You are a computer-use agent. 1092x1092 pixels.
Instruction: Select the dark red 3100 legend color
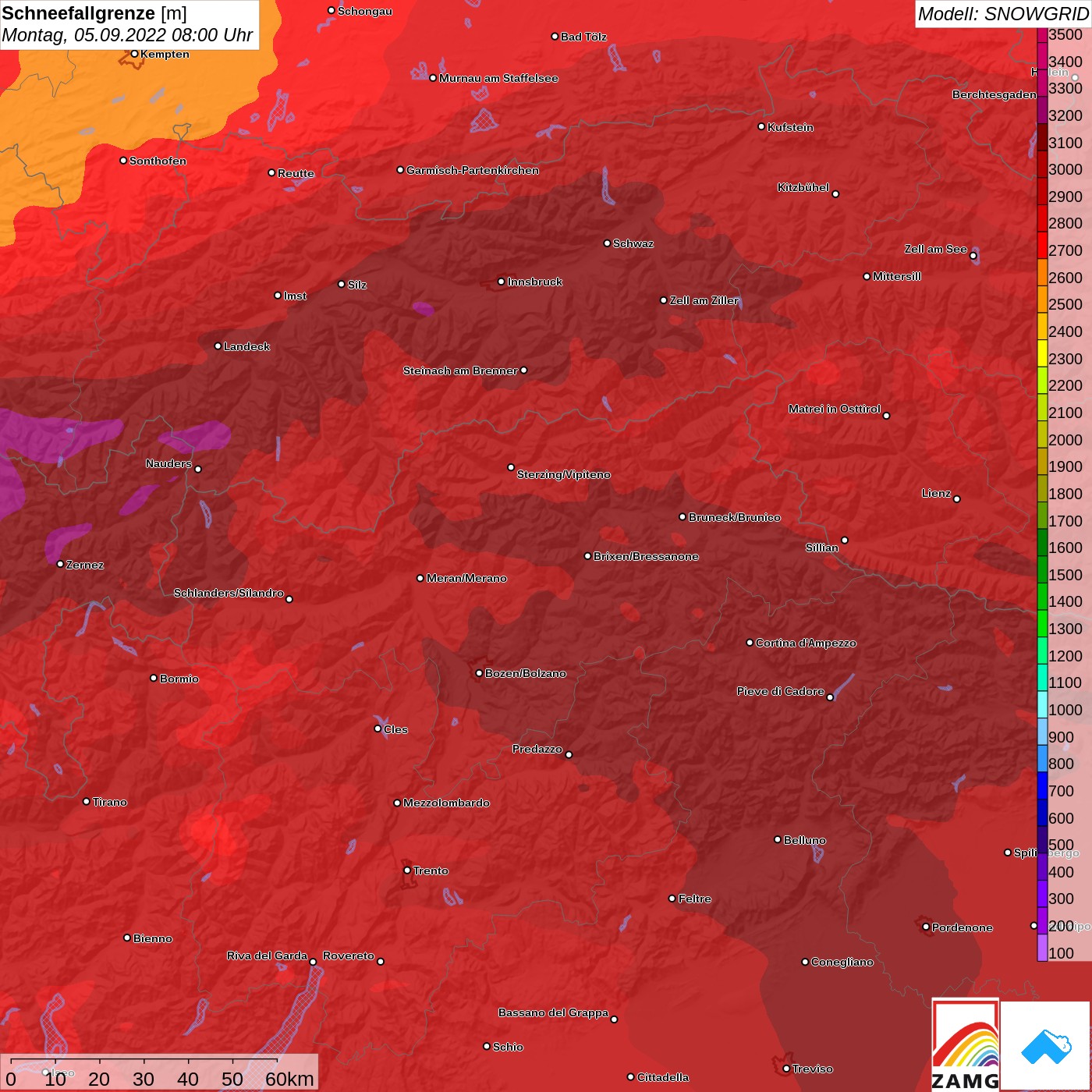click(1042, 138)
